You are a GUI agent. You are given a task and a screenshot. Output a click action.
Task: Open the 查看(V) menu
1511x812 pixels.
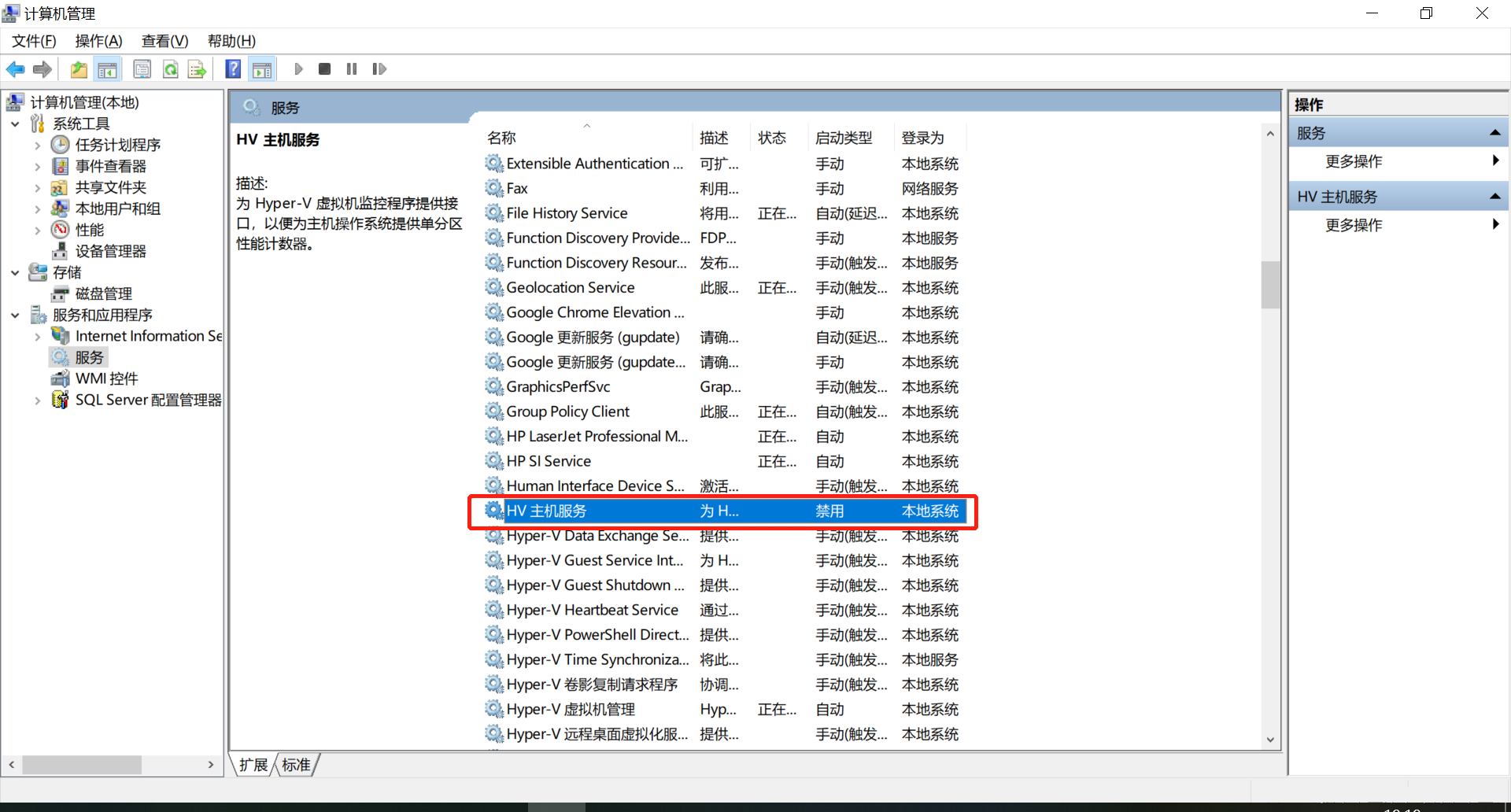(164, 41)
